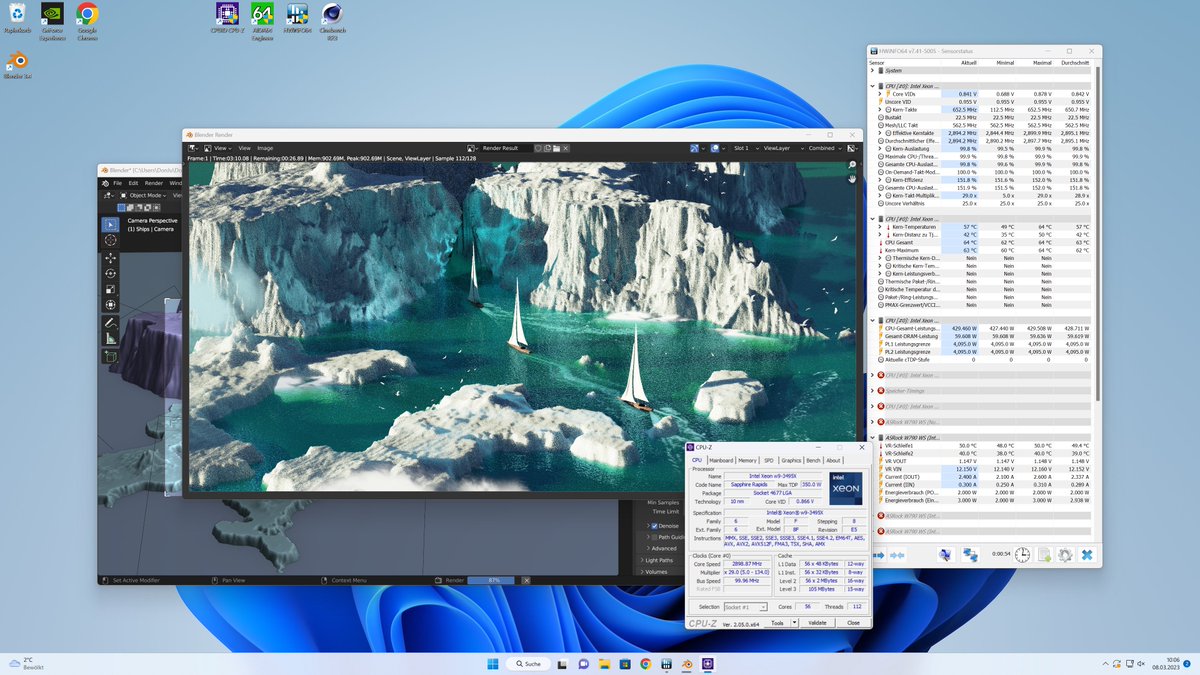Expand the System sensor group
The width and height of the screenshot is (1200, 675).
(x=872, y=70)
